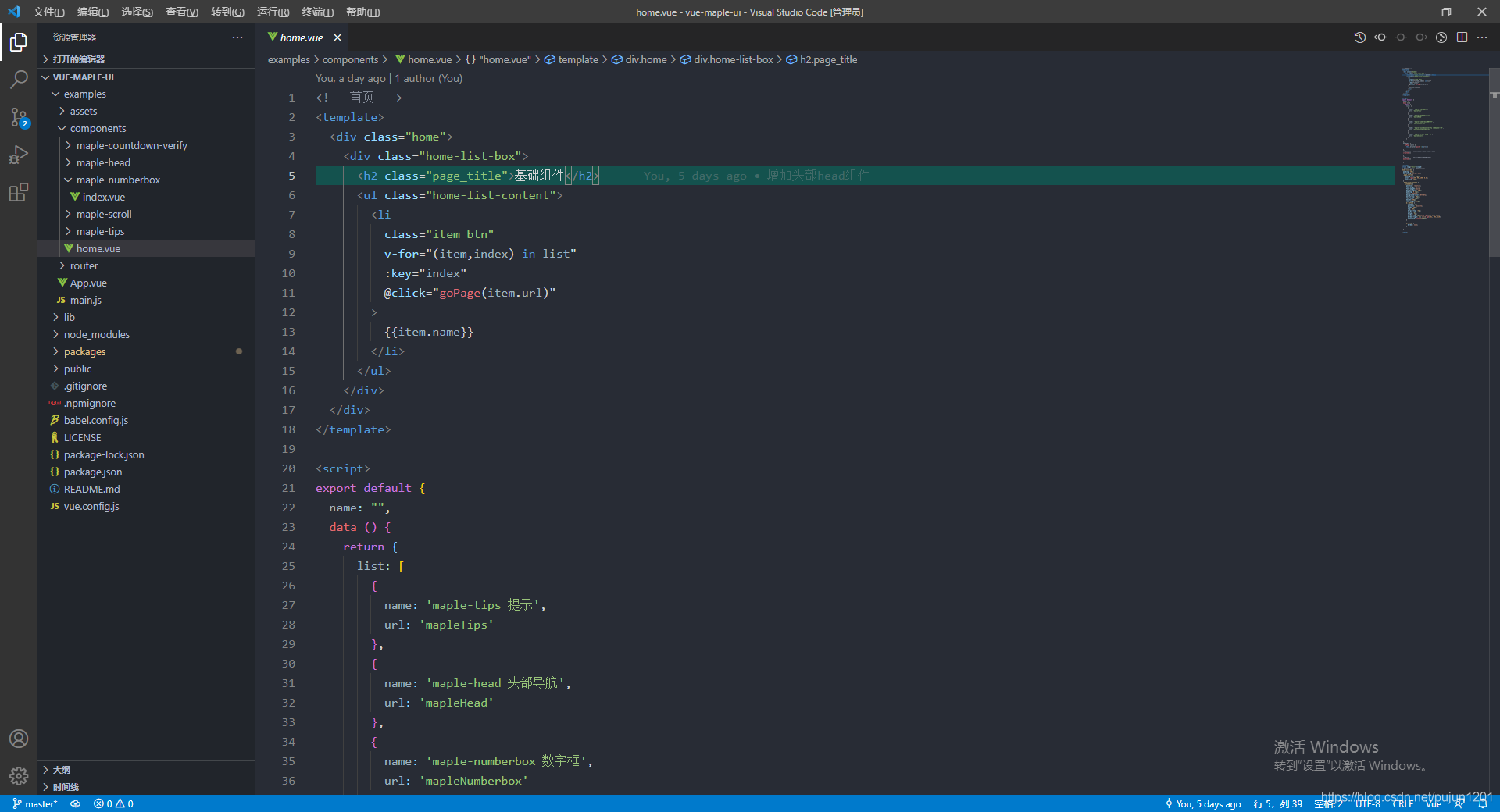Image resolution: width=1500 pixels, height=812 pixels.
Task: Open editor more actions ellipsis
Action: pos(1482,37)
